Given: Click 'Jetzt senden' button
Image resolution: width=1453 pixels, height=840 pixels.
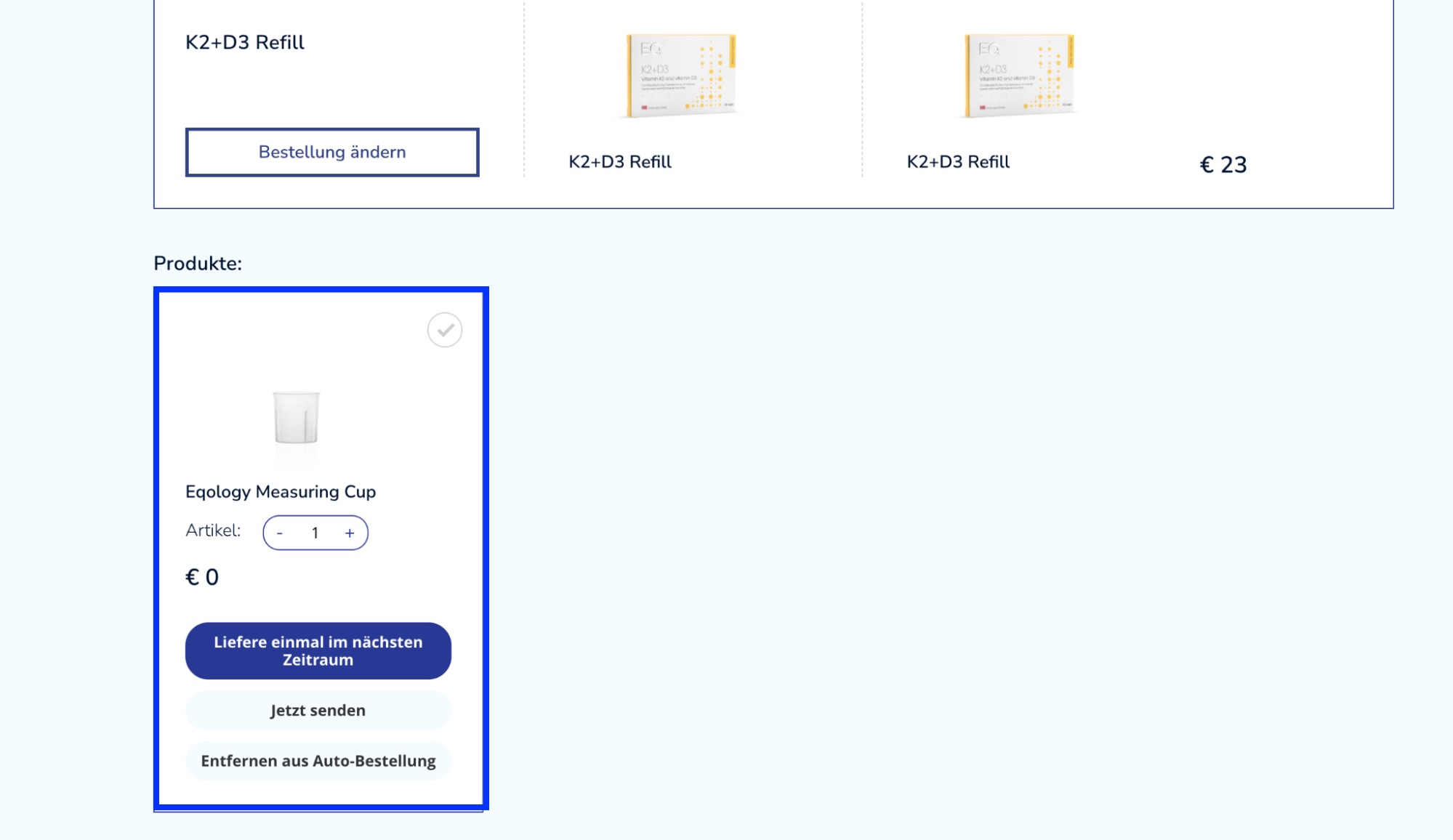Looking at the screenshot, I should pos(318,710).
